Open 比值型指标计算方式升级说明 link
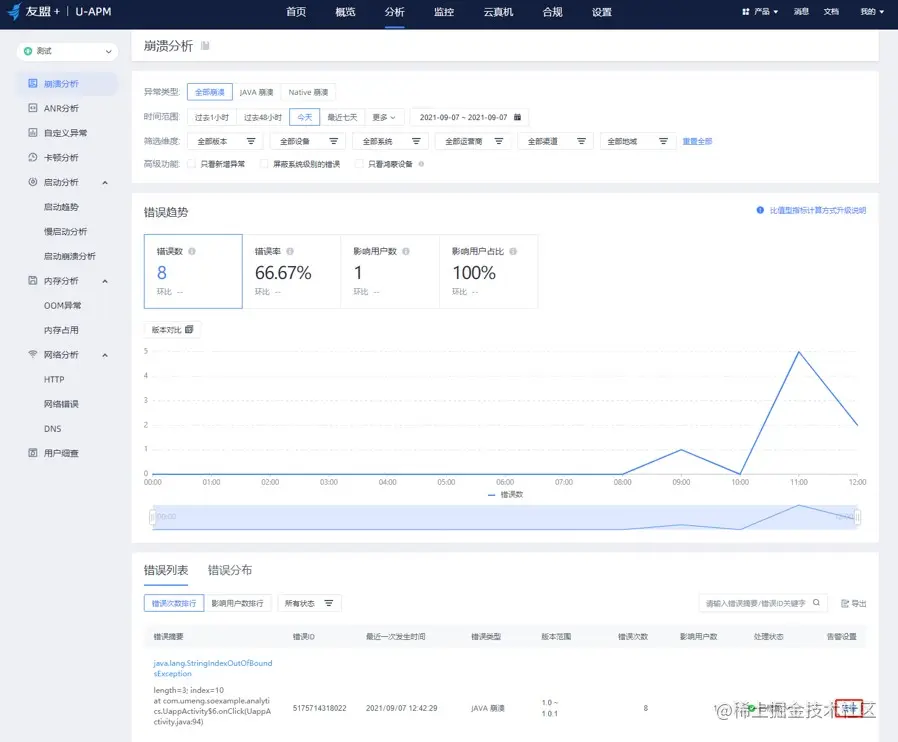898x742 pixels. tap(818, 211)
